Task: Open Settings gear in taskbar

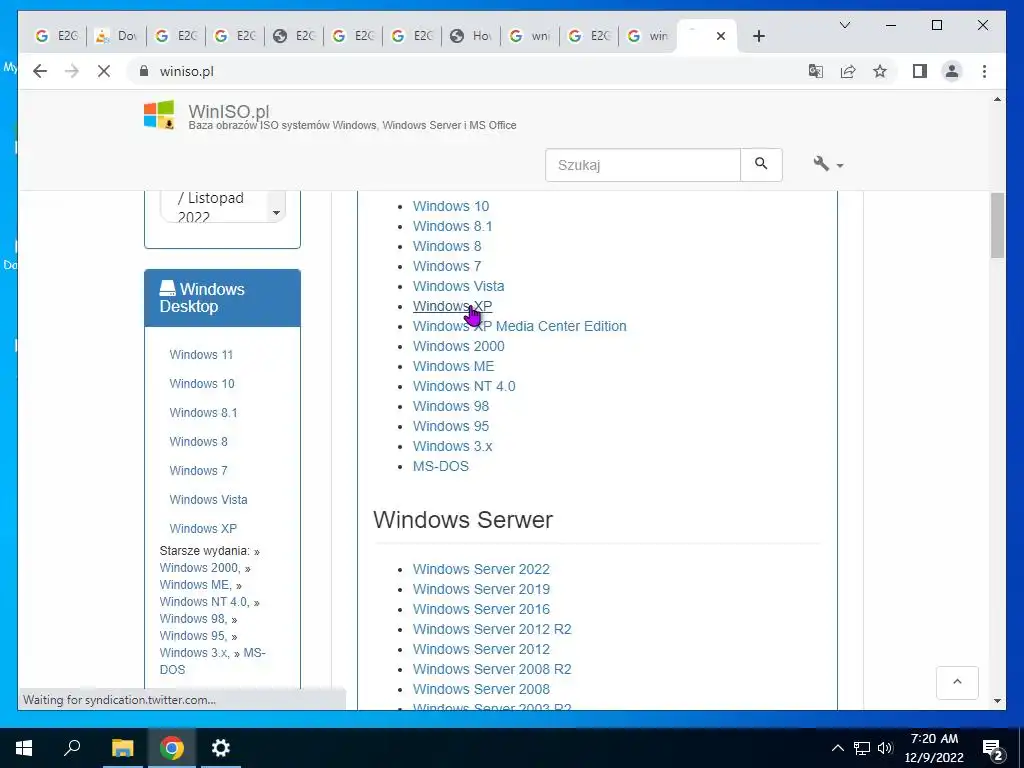Action: click(221, 748)
